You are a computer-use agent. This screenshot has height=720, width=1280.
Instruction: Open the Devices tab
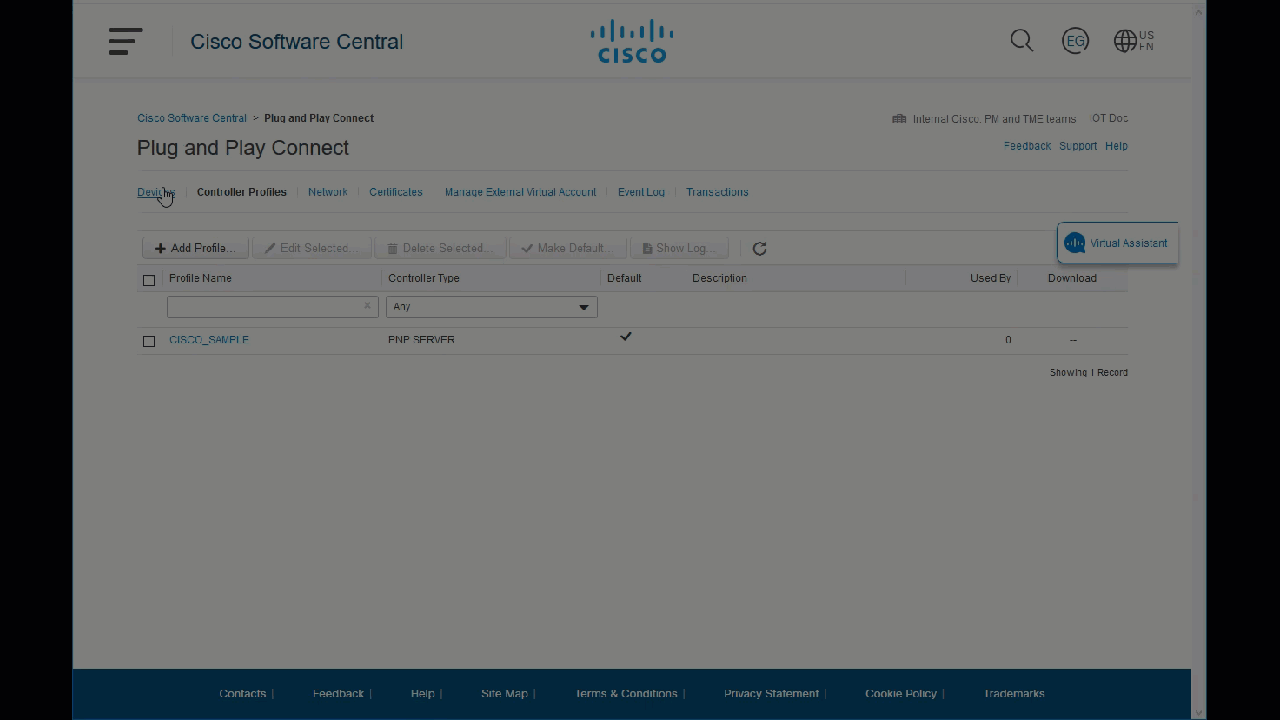coord(156,192)
